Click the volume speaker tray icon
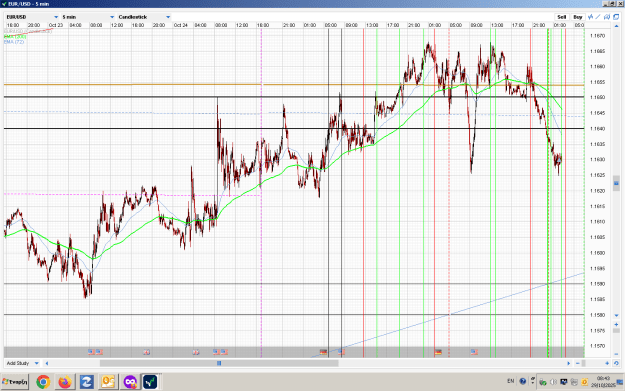Image resolution: width=625 pixels, height=391 pixels. pyautogui.click(x=553, y=382)
